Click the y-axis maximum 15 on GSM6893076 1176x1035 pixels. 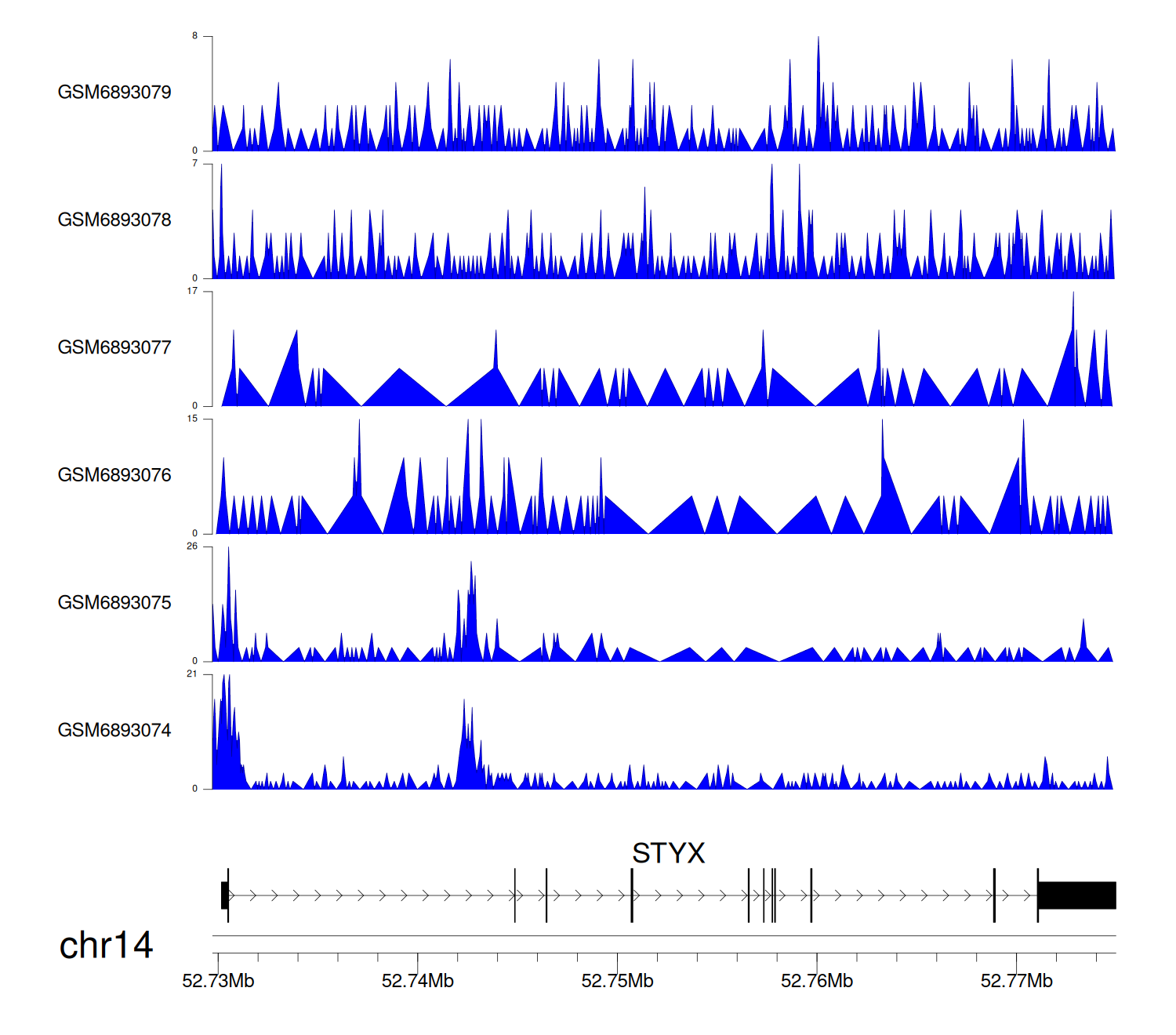click(192, 419)
